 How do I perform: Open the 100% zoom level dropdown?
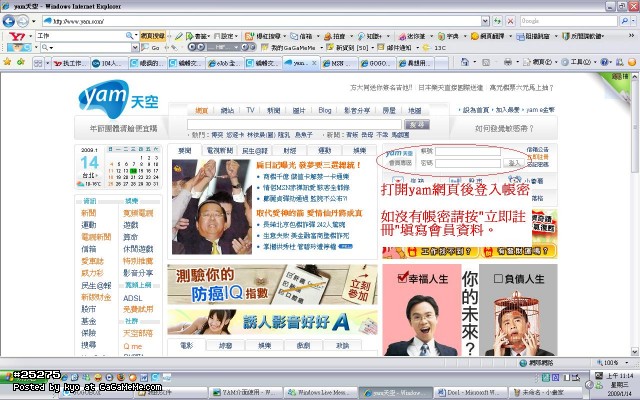626,362
